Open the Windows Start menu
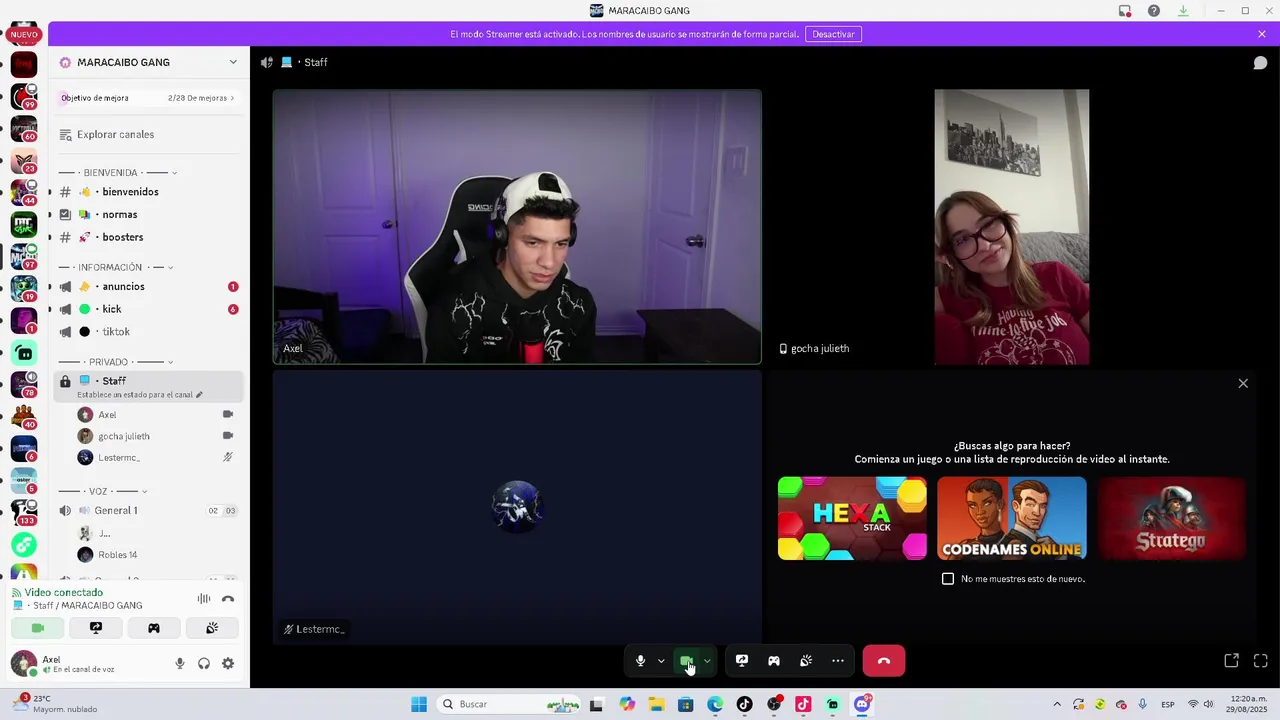Screen dimensions: 1280x720 pyautogui.click(x=419, y=704)
